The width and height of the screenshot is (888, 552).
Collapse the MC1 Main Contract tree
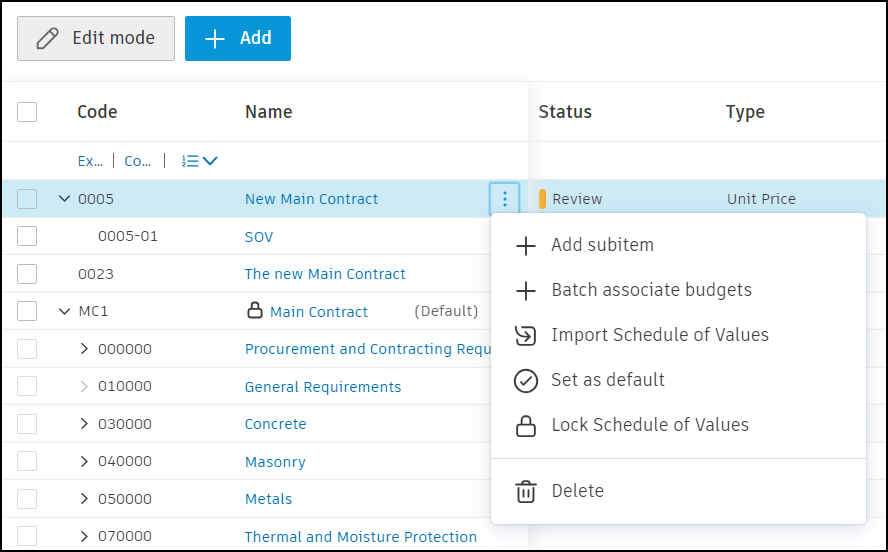(x=65, y=311)
